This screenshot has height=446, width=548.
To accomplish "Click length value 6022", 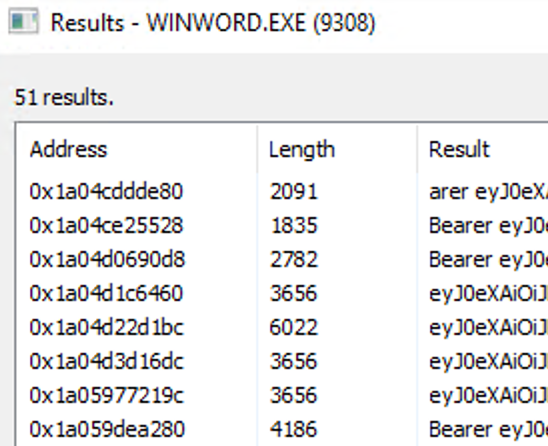I will pos(294,327).
